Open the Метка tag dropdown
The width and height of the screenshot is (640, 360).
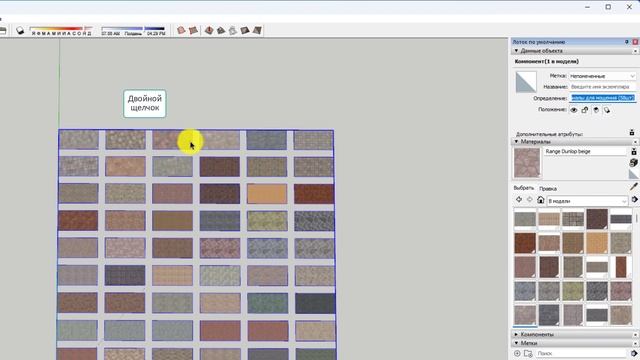tap(602, 76)
